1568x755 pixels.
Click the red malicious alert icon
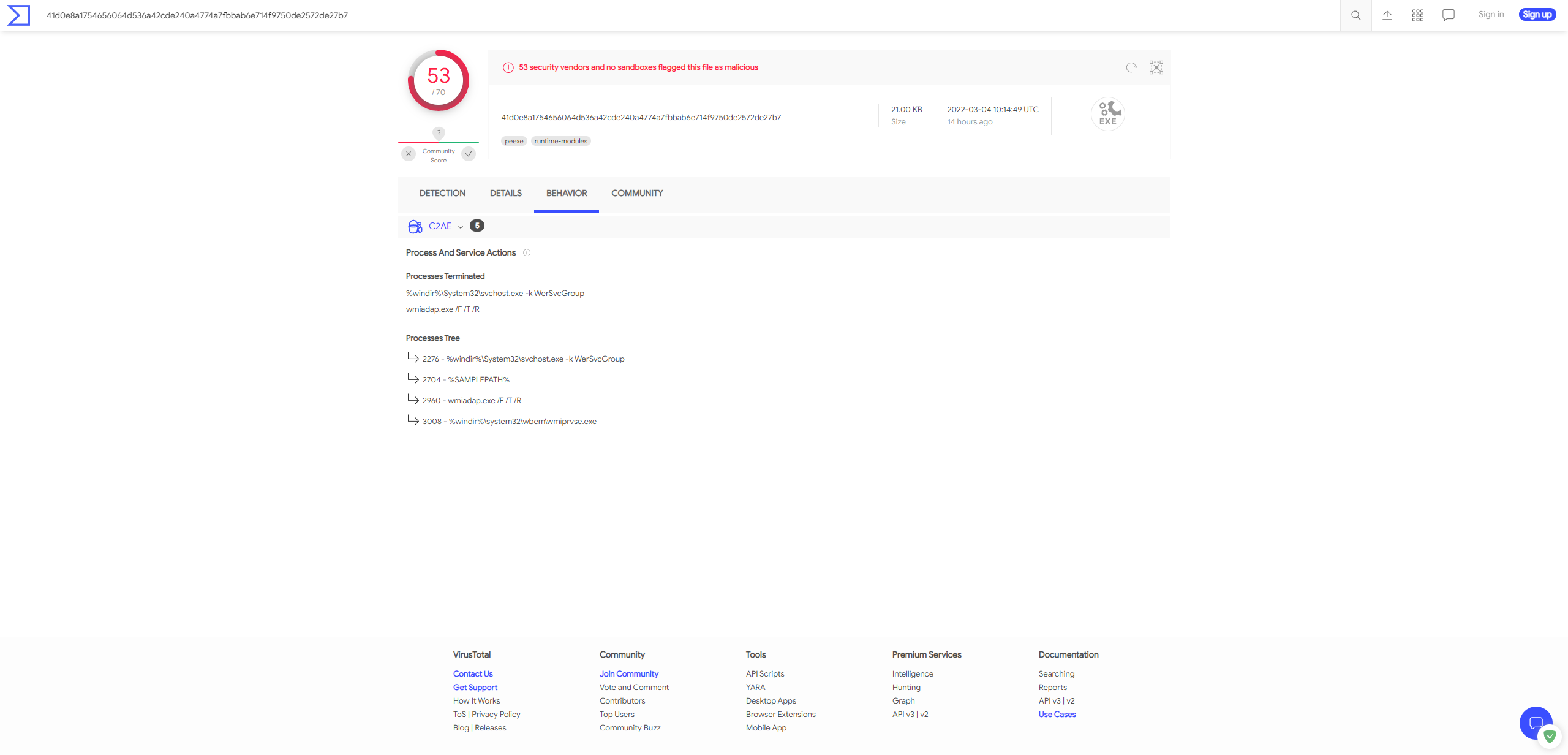(508, 67)
